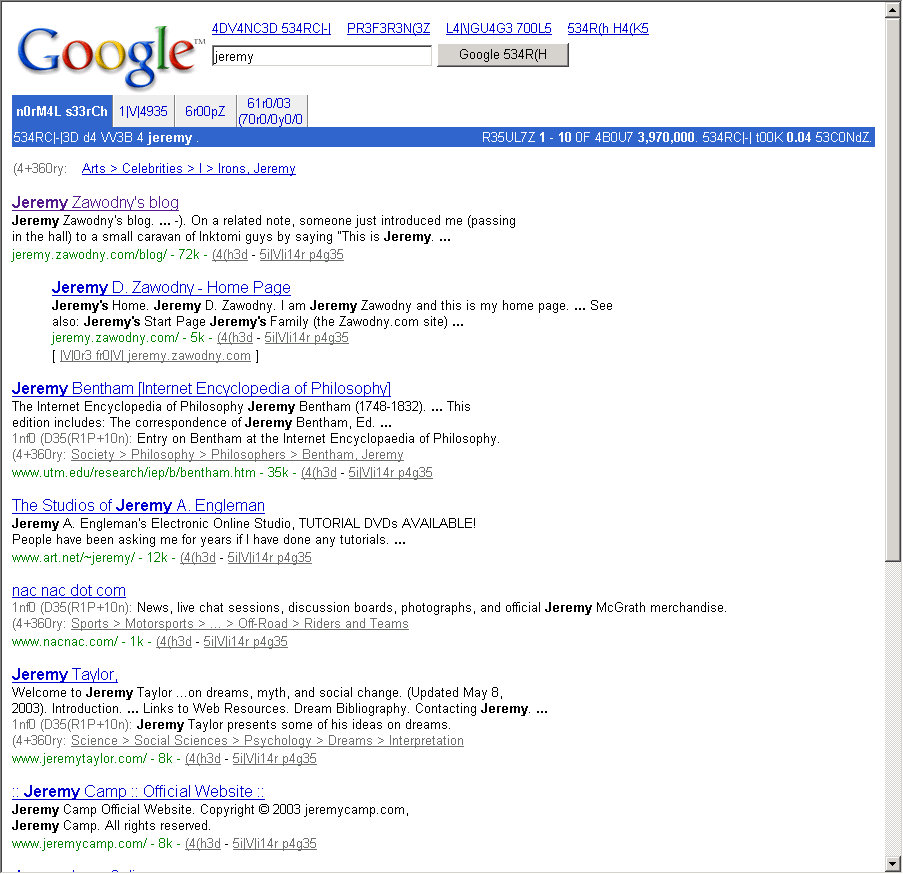Viewport: 903px width, 874px height.
Task: Open '5i|V|i14r p4g35' for www.jeremytaylor.com/
Action: point(274,759)
